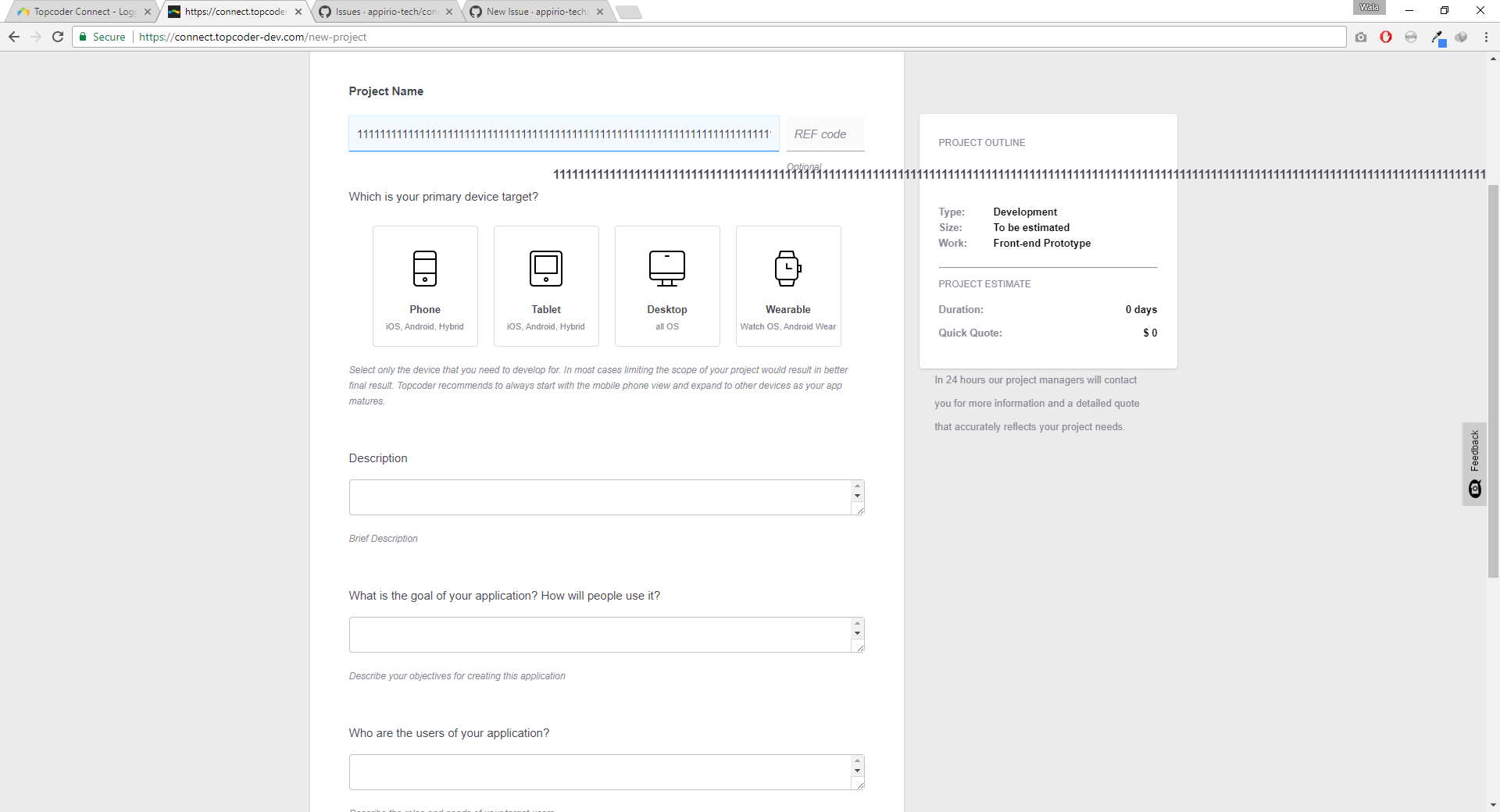Click the red Opera extension icon
This screenshot has height=812, width=1500.
[1386, 37]
